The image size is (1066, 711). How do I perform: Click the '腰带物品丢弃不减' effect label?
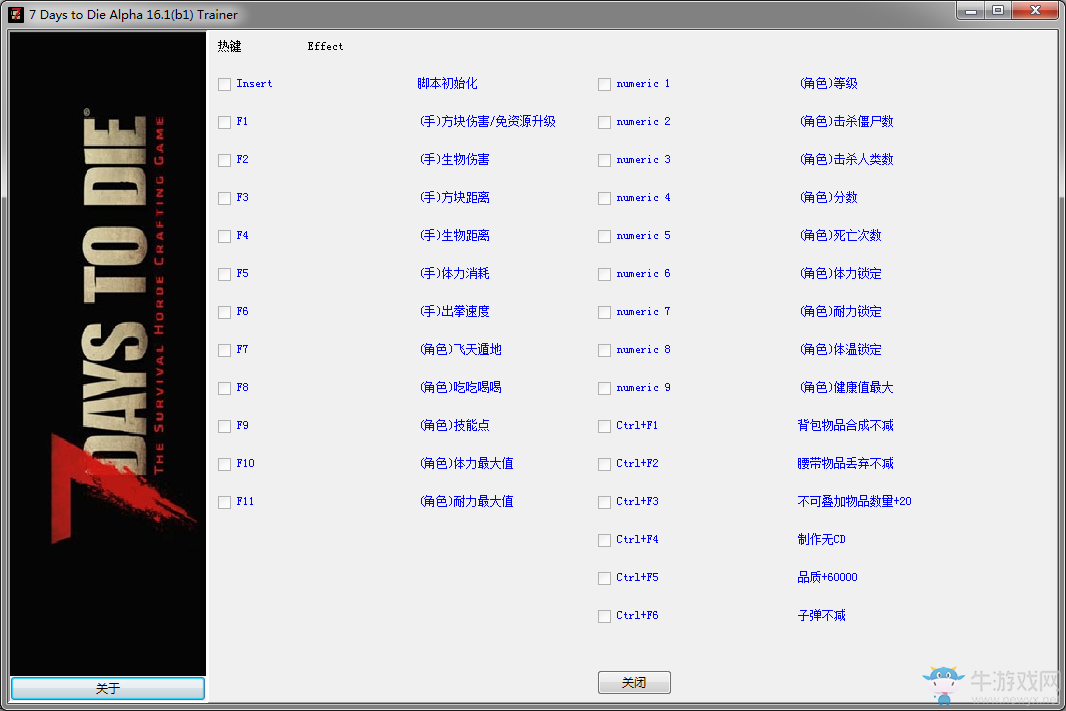846,464
